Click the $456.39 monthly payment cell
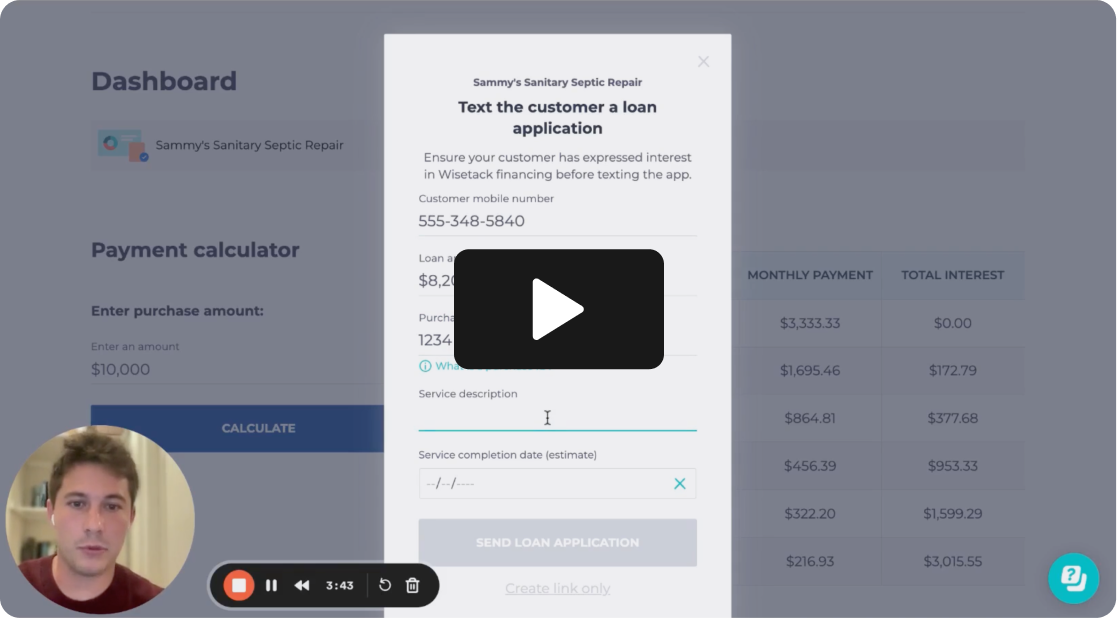Viewport: 1117px width, 618px height. click(x=810, y=466)
